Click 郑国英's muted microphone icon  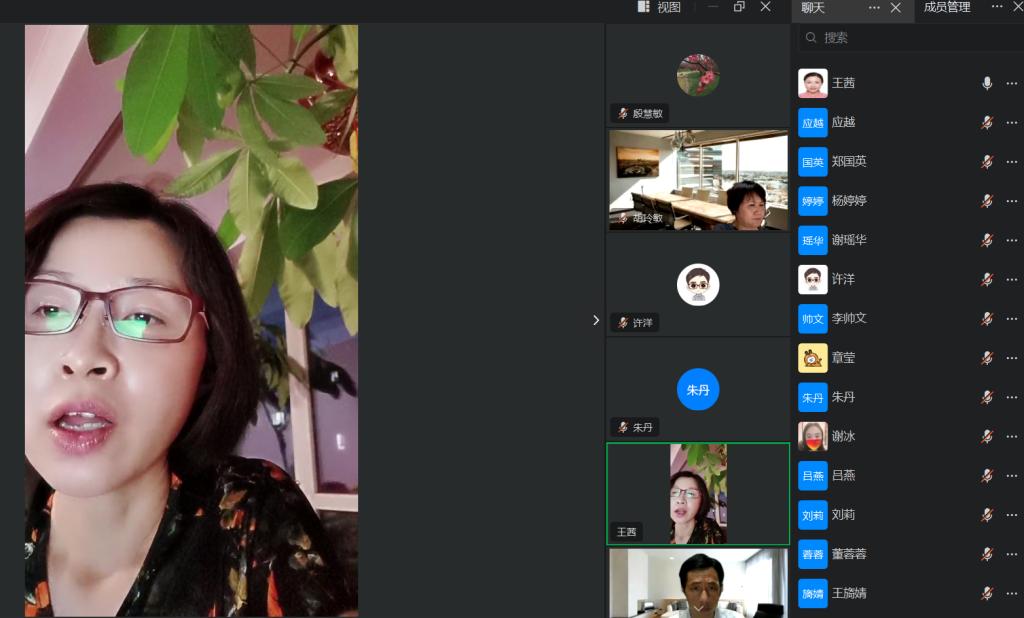(x=987, y=162)
